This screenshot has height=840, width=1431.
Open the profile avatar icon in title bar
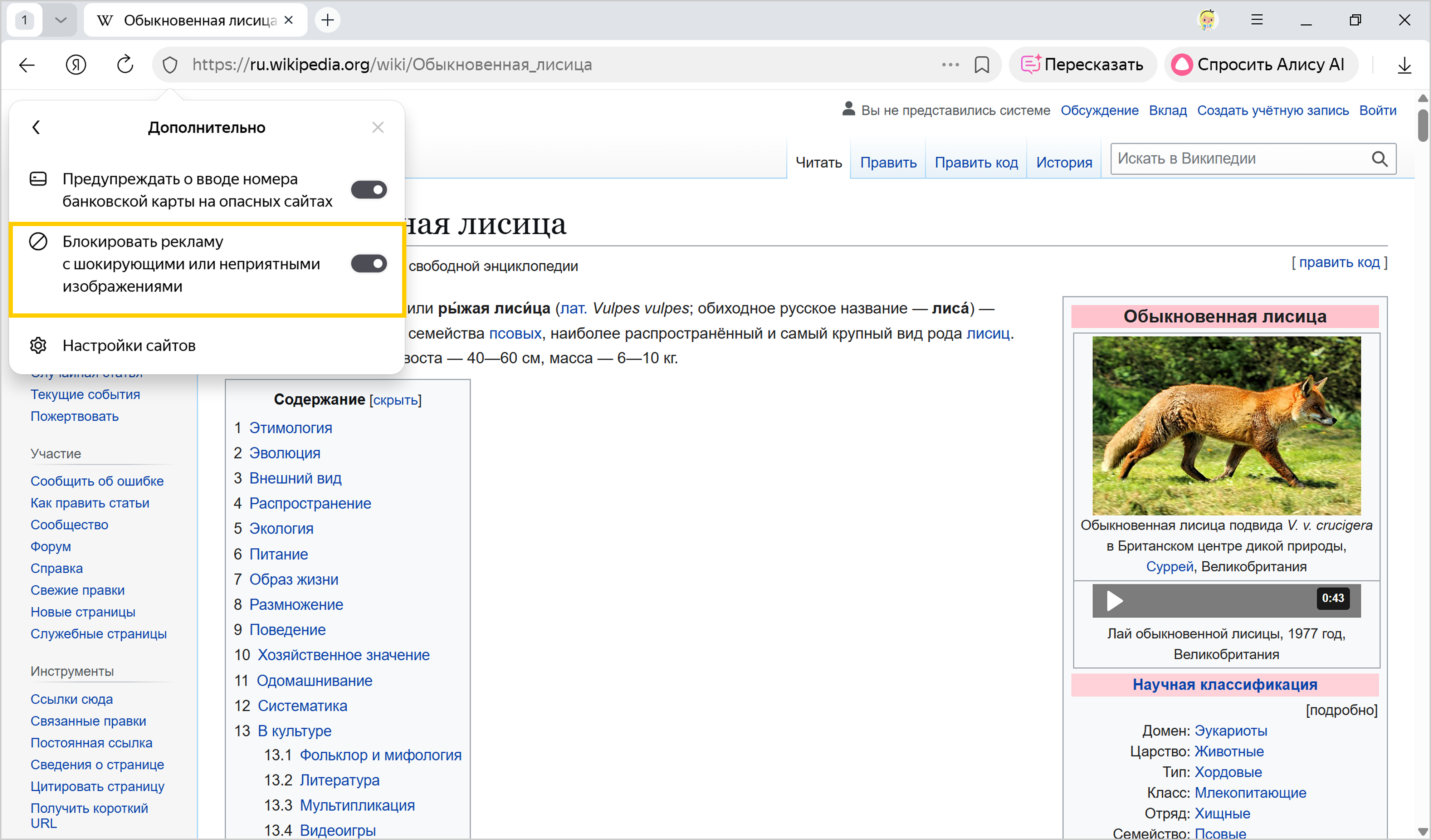(1207, 20)
